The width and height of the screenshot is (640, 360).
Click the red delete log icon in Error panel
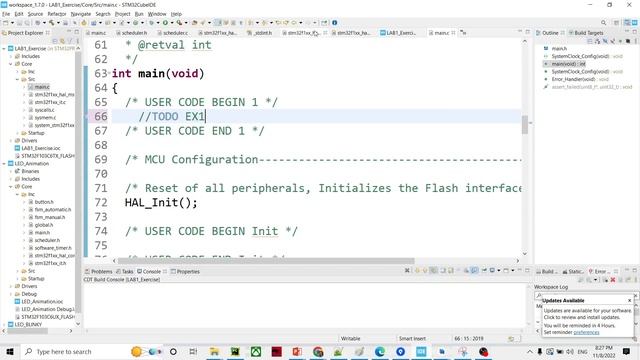tap(613, 280)
